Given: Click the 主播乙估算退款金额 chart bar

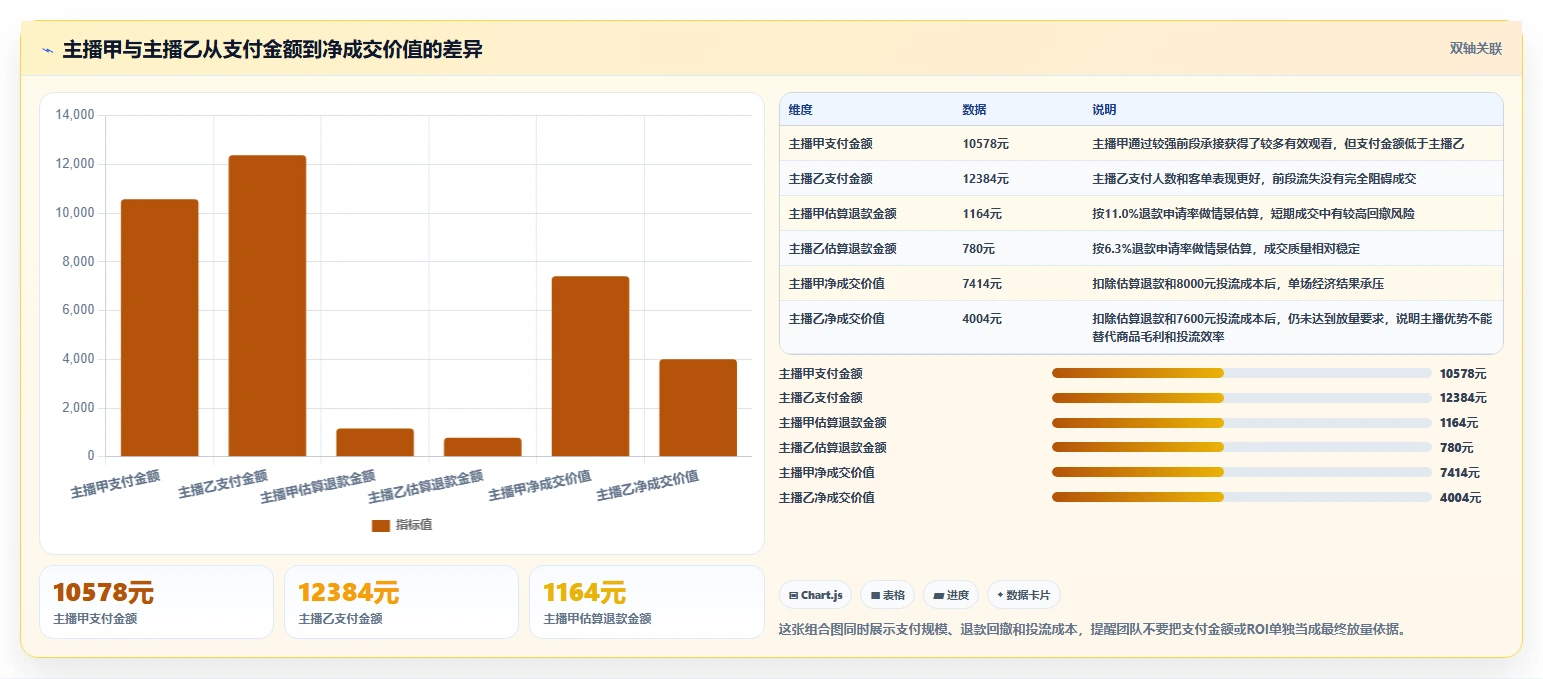Looking at the screenshot, I should click(483, 447).
